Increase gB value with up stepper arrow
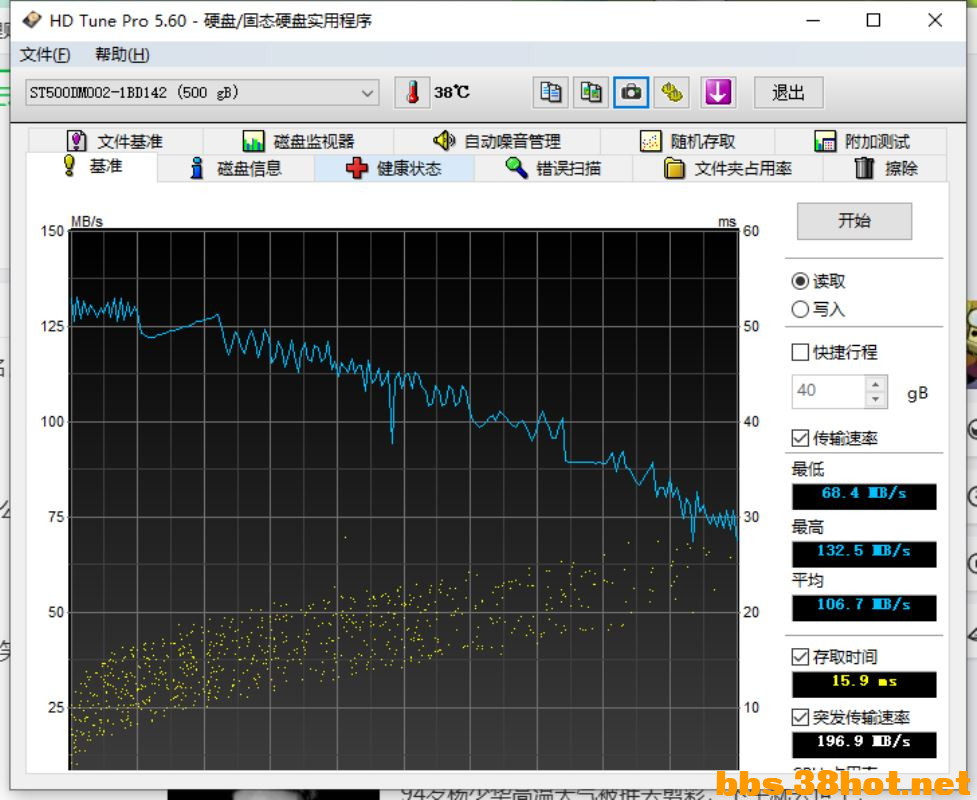The image size is (977, 800). pyautogui.click(x=875, y=384)
